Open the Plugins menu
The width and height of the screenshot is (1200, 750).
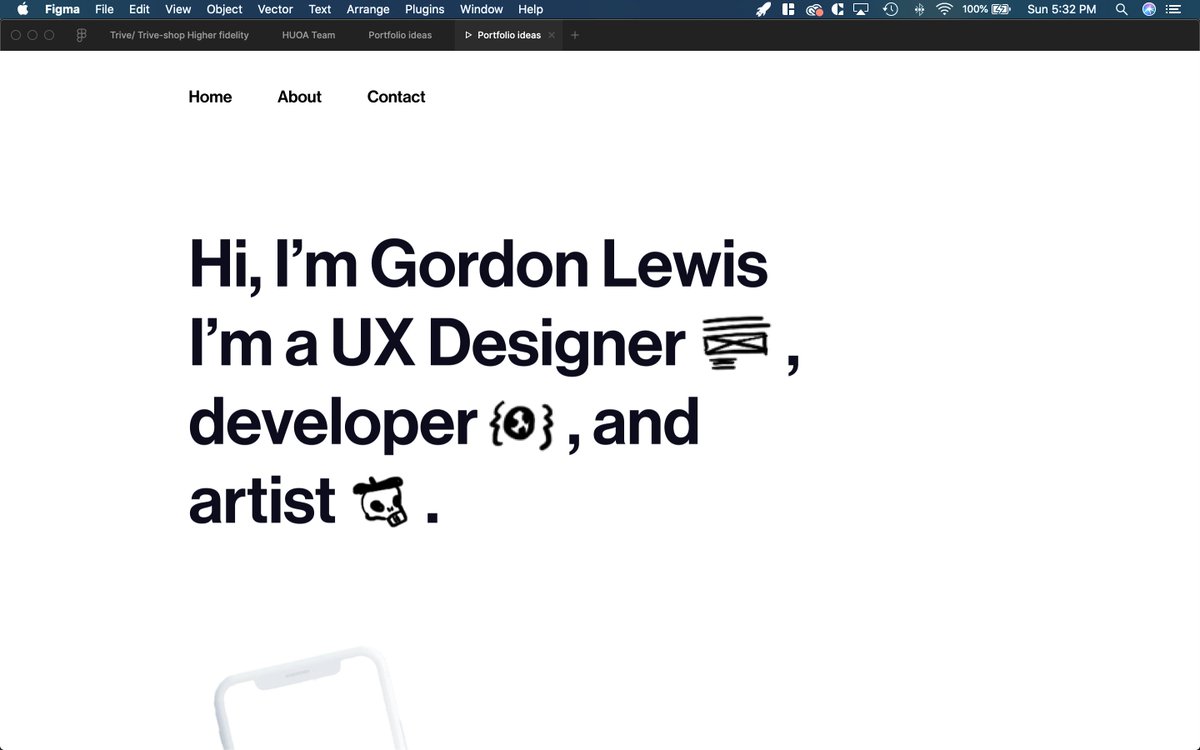[x=425, y=9]
